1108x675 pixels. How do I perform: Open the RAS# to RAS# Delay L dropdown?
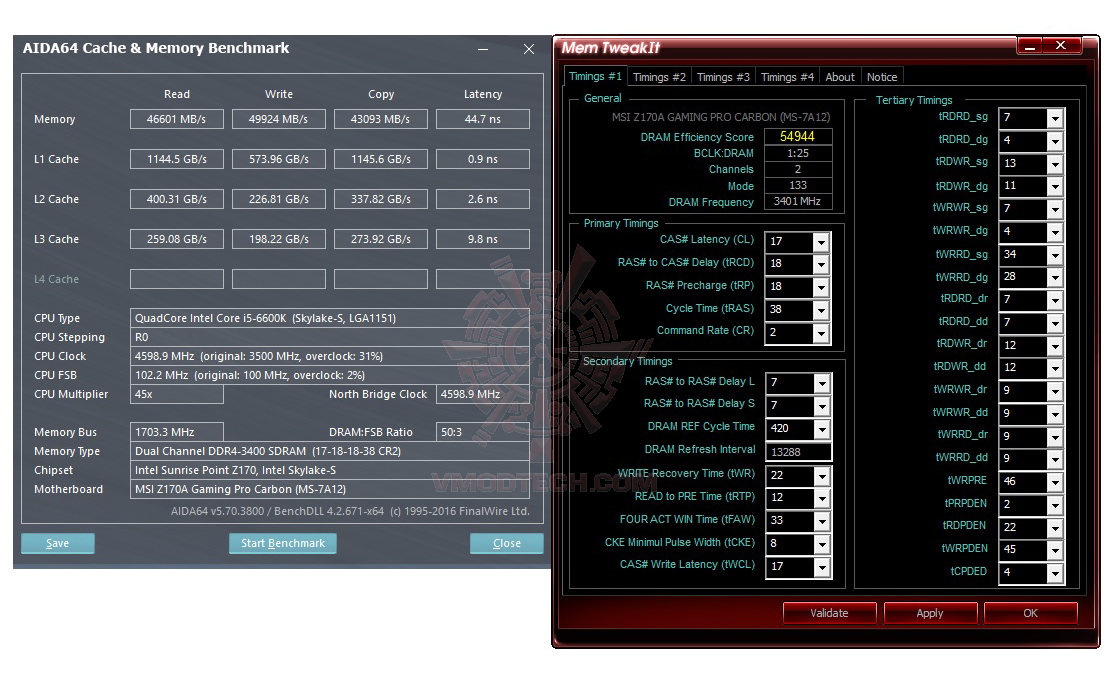coord(822,384)
